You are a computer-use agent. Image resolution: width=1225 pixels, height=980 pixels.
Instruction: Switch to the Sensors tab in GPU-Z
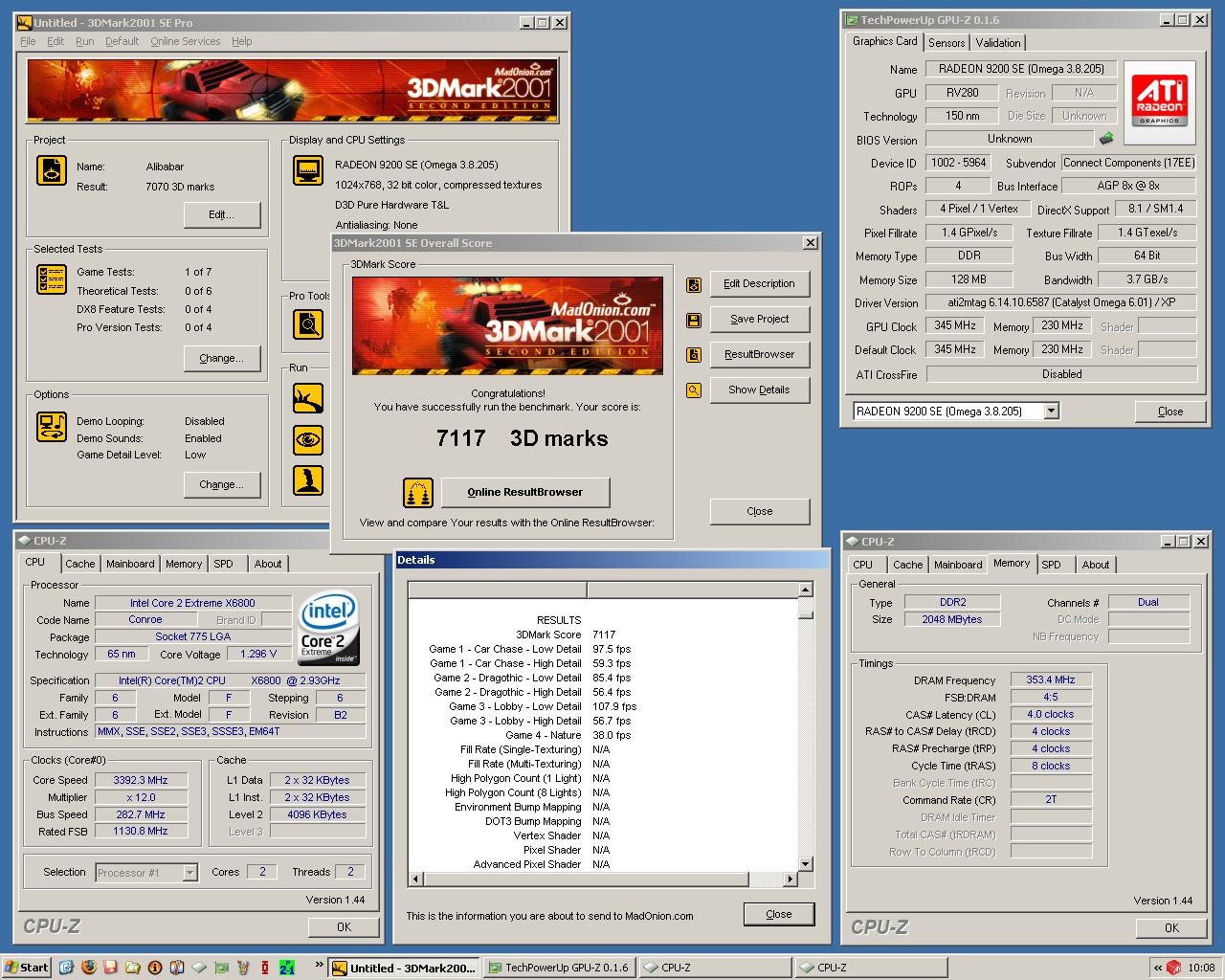[947, 43]
